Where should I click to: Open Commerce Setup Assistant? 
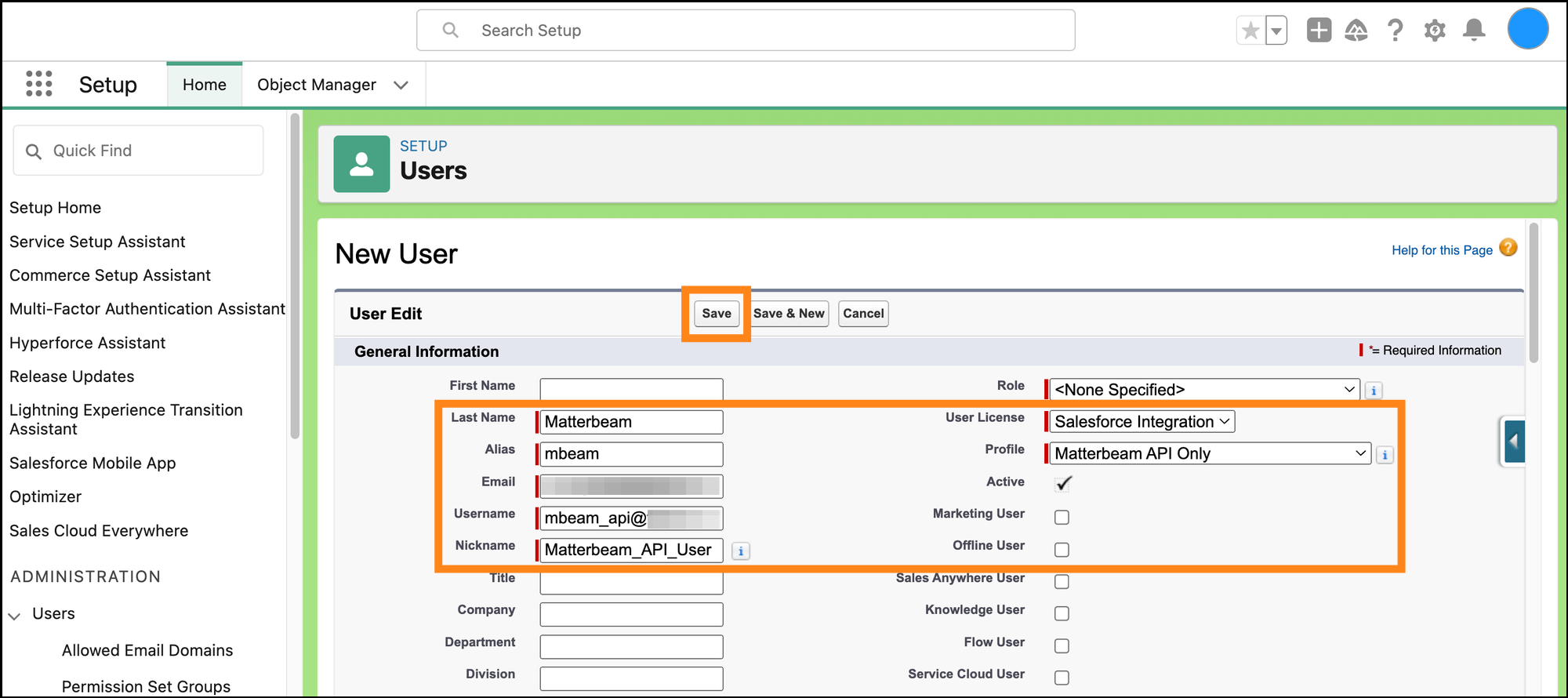(x=110, y=275)
